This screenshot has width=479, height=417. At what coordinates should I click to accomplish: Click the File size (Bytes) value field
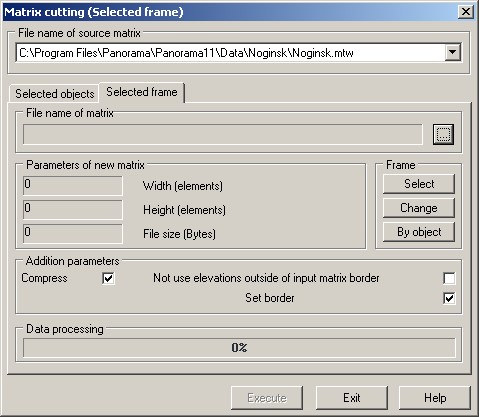(x=73, y=234)
